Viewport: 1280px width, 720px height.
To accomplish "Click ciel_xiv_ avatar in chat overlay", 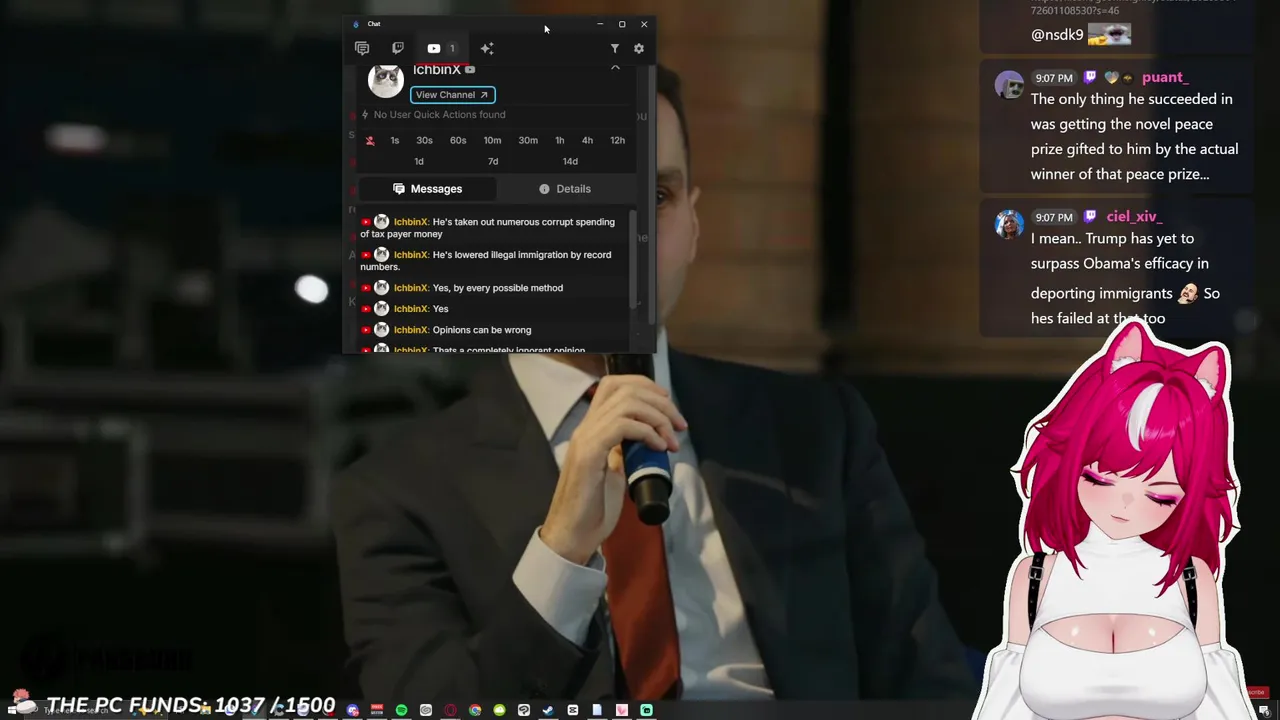I will 1009,224.
